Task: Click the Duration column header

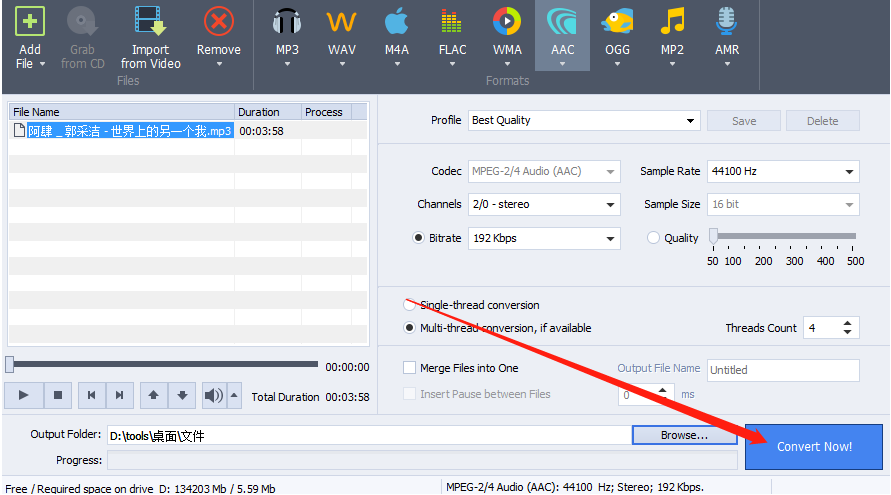Action: (x=268, y=112)
